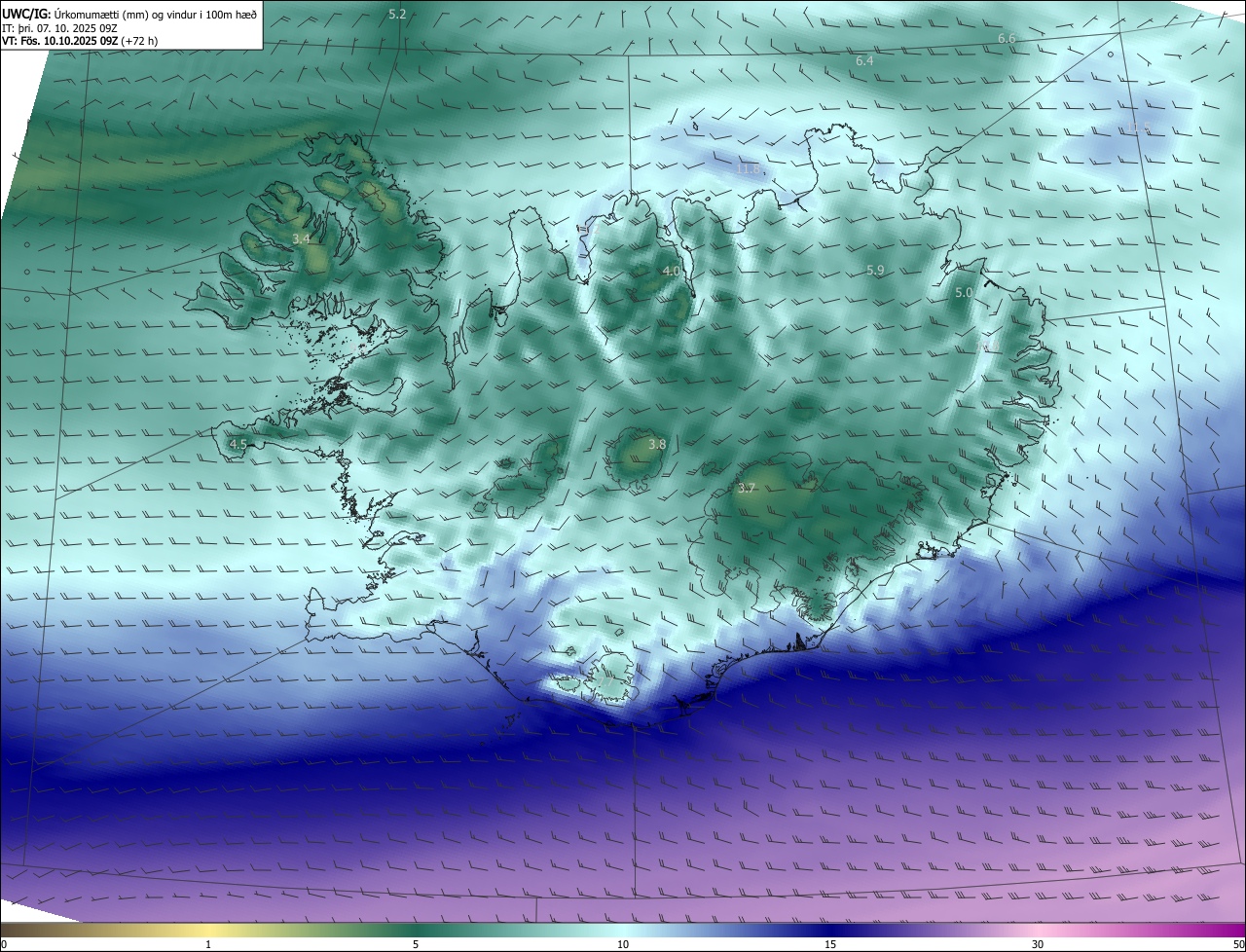Click the 5.0 label near east coast
This screenshot has width=1246, height=952.
point(964,293)
